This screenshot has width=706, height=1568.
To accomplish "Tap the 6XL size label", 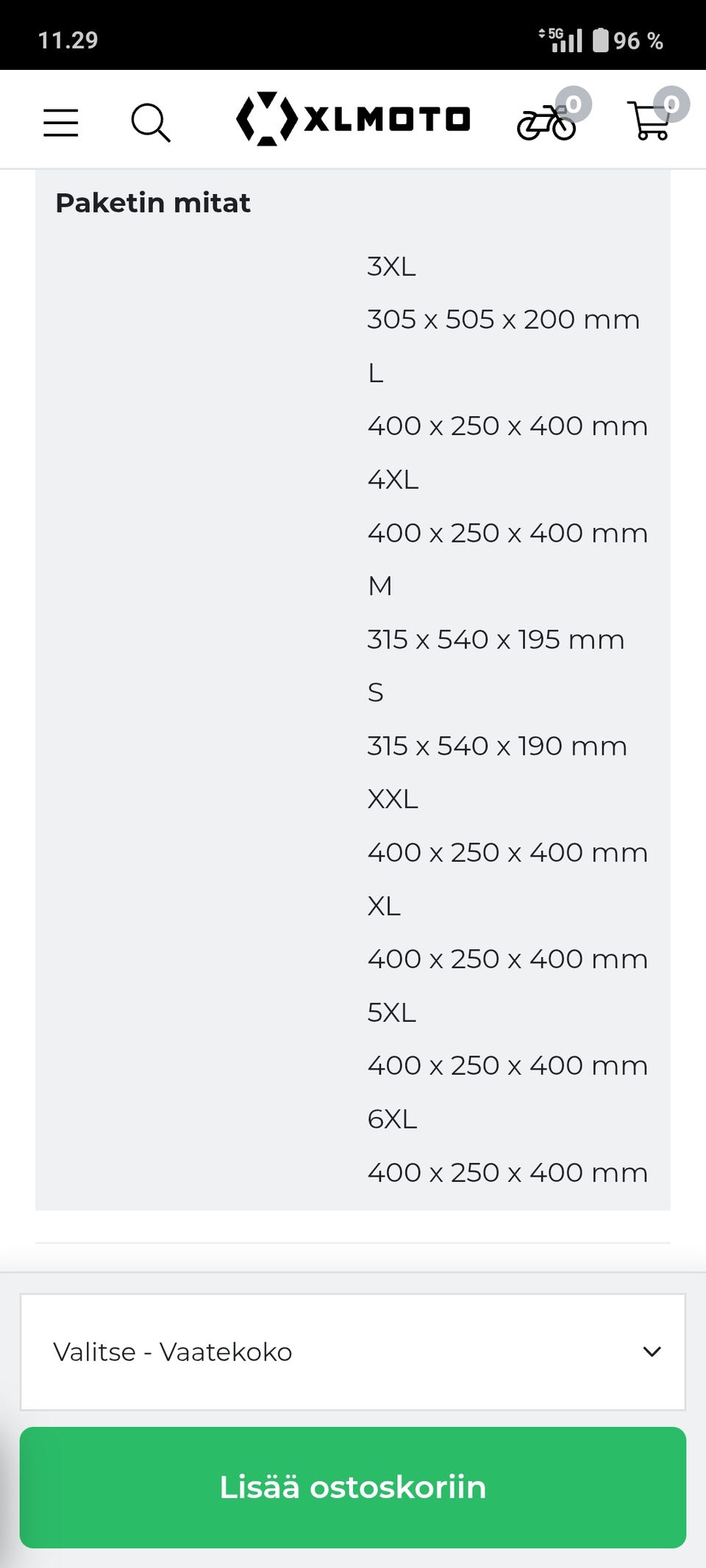I will point(392,1119).
